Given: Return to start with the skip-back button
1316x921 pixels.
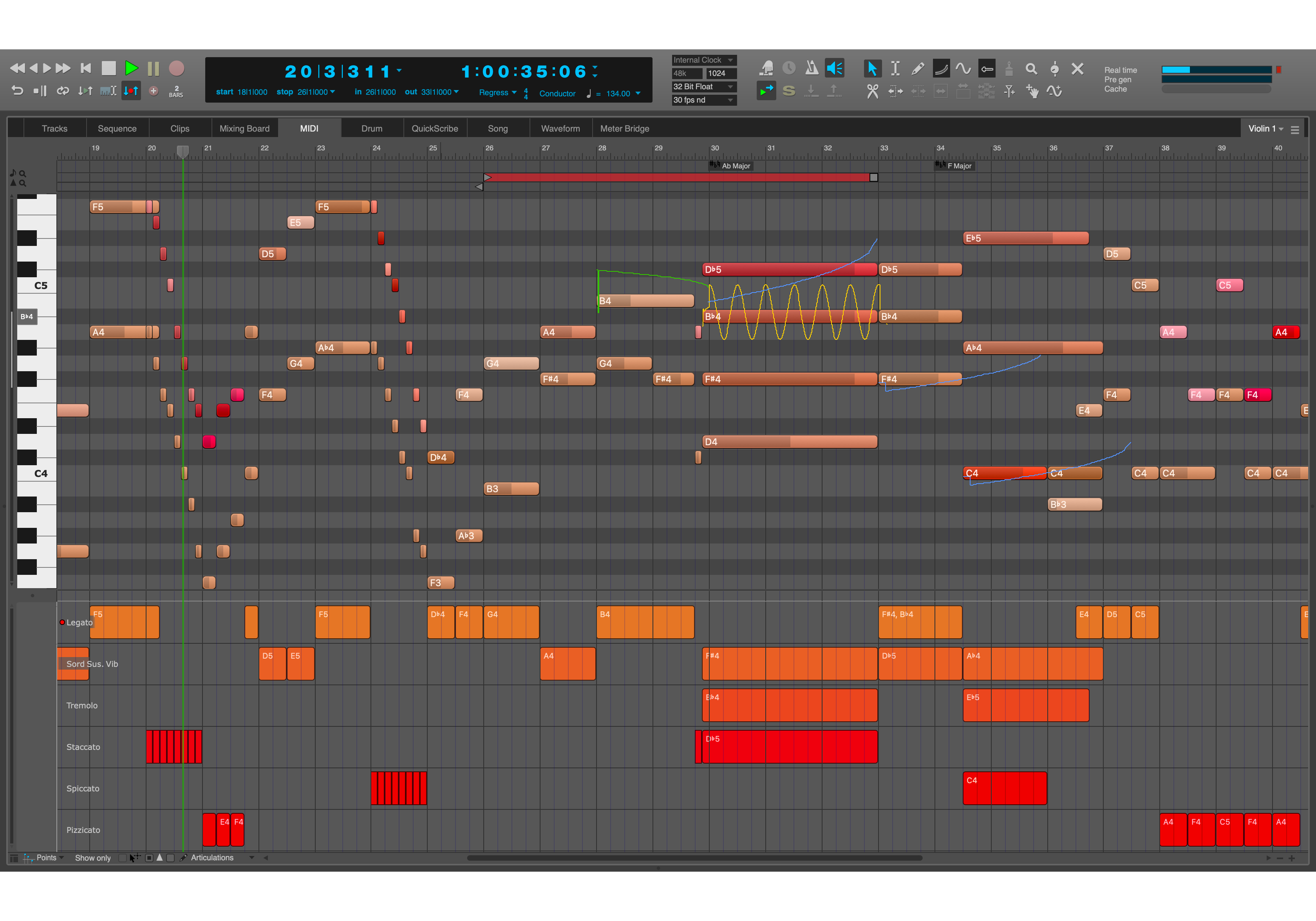Looking at the screenshot, I should [86, 68].
